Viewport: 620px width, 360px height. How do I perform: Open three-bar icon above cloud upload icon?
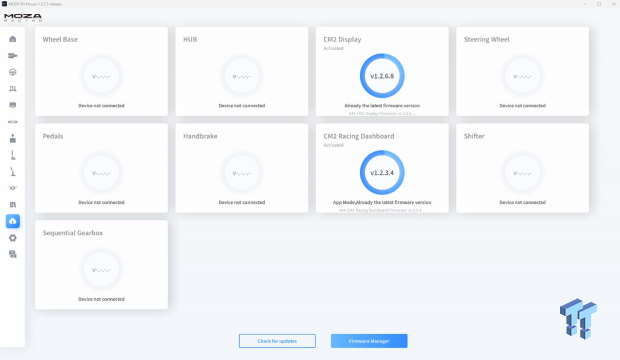[x=13, y=205]
